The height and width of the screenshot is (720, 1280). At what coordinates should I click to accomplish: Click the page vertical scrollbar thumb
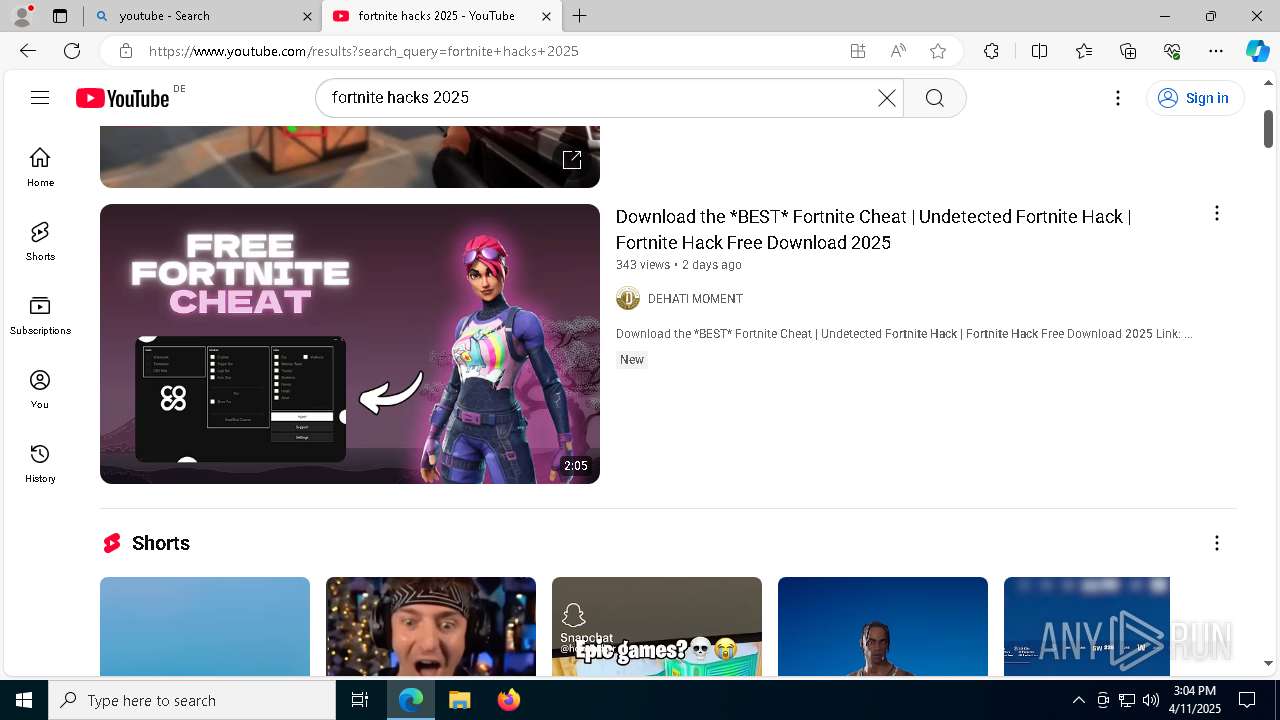click(x=1268, y=129)
